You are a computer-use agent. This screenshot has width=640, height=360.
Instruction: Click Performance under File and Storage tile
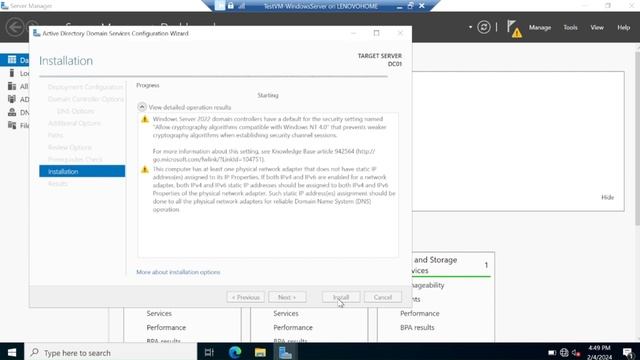click(x=420, y=313)
